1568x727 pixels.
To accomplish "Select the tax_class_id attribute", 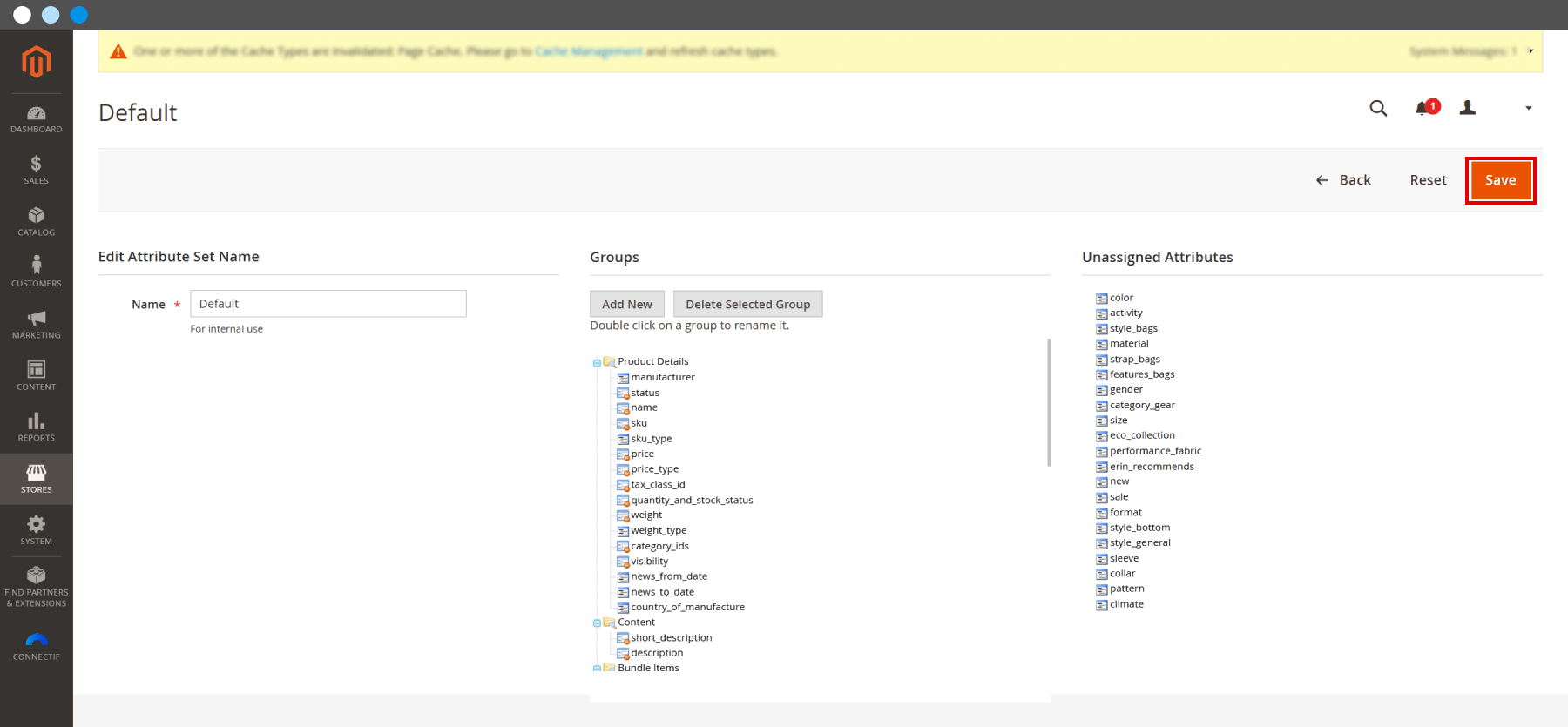I will (659, 485).
